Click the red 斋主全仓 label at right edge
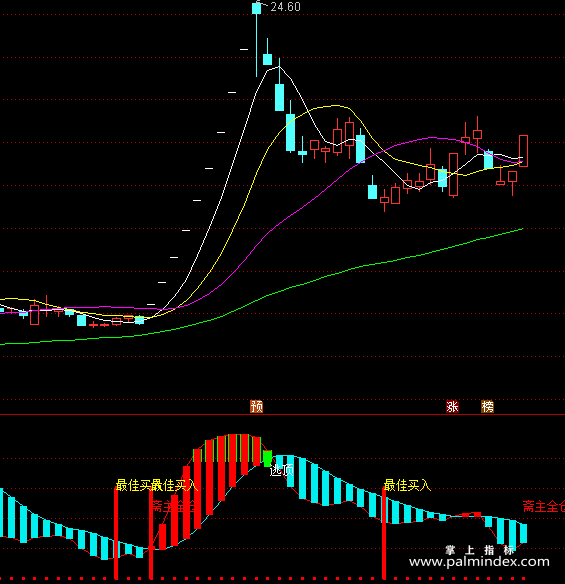Image resolution: width=565 pixels, height=584 pixels. click(x=544, y=507)
